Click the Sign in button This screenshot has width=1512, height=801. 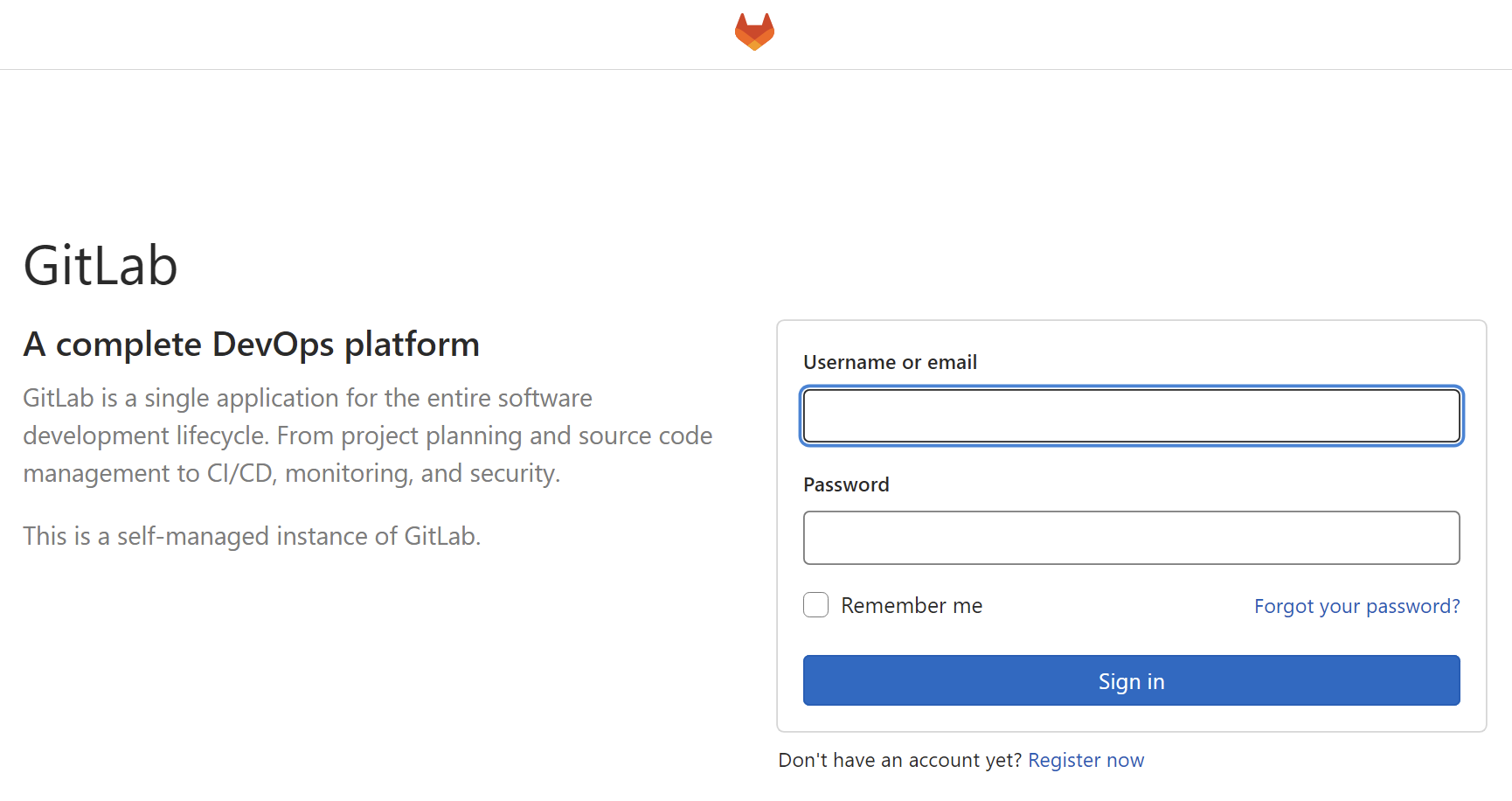[x=1131, y=680]
